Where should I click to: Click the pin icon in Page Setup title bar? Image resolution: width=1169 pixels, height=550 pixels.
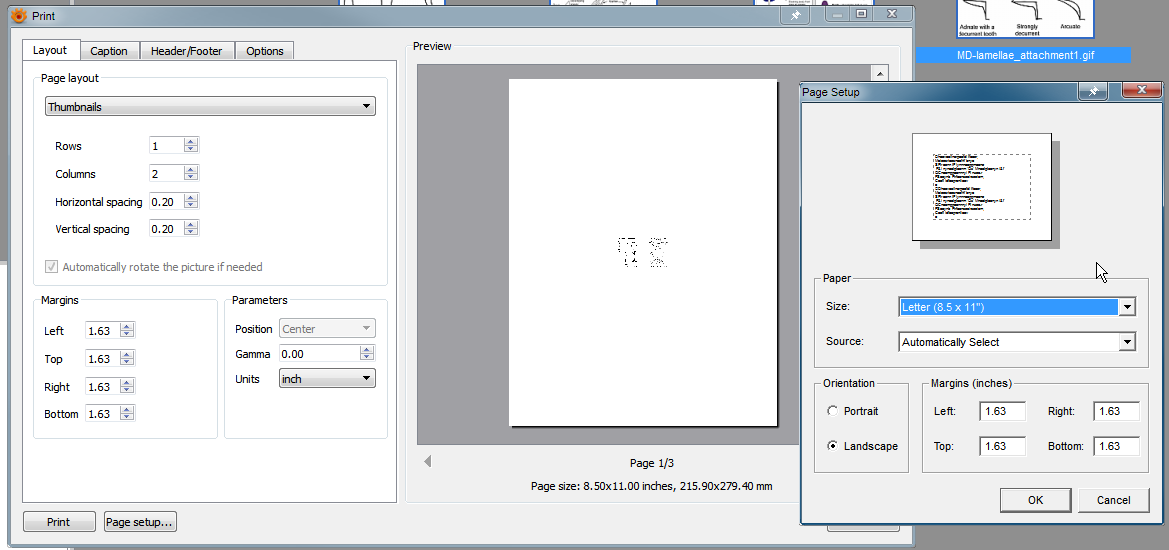click(x=1094, y=92)
